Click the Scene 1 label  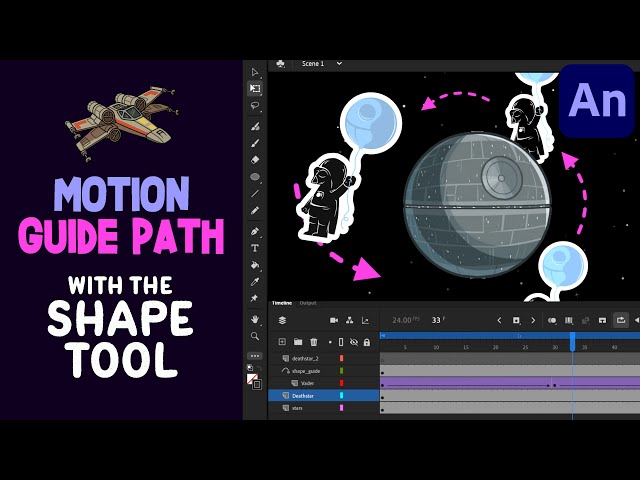[313, 64]
